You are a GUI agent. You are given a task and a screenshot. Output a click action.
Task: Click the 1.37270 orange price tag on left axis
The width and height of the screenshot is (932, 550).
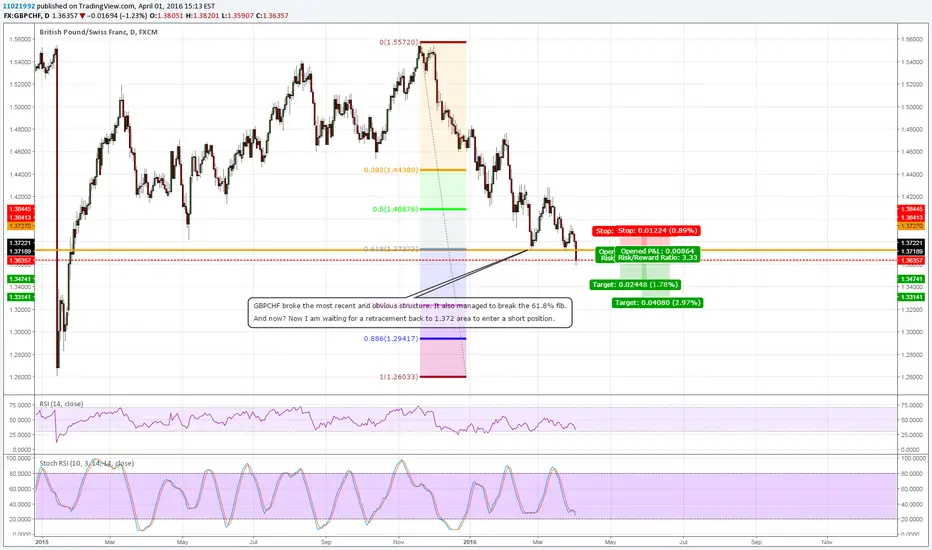(21, 226)
